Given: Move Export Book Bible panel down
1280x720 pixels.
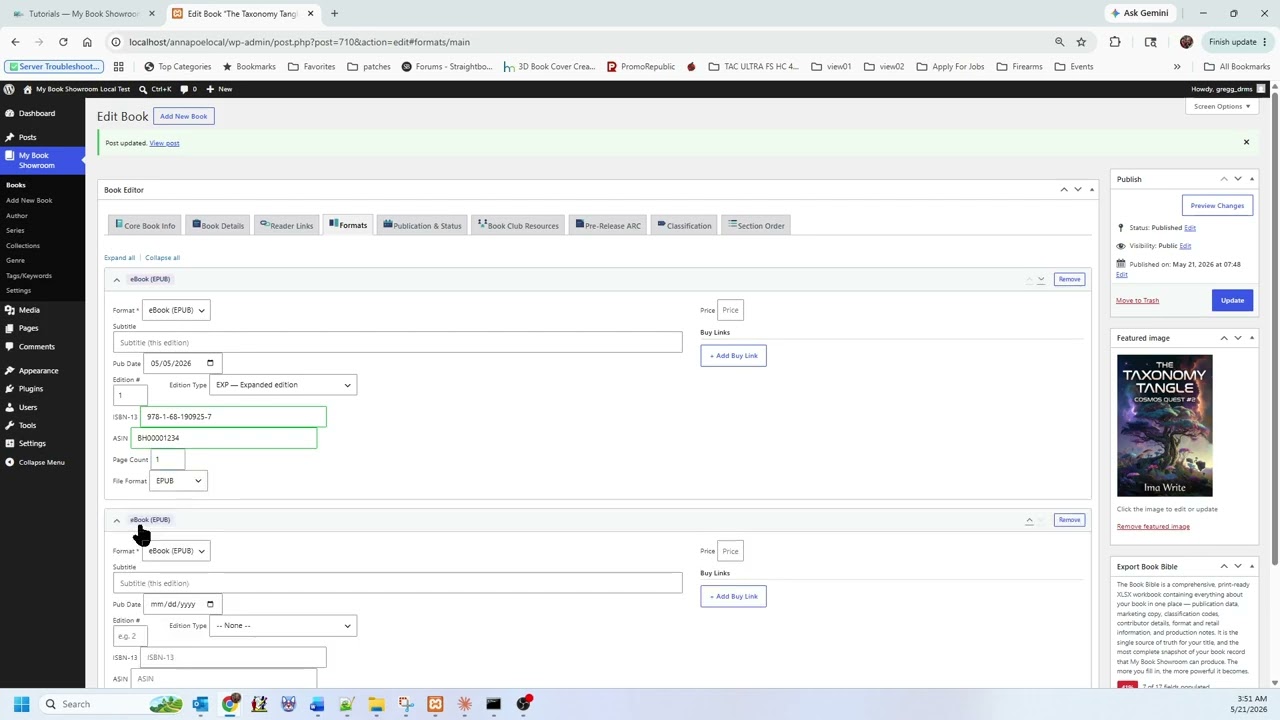Looking at the screenshot, I should coord(1237,566).
